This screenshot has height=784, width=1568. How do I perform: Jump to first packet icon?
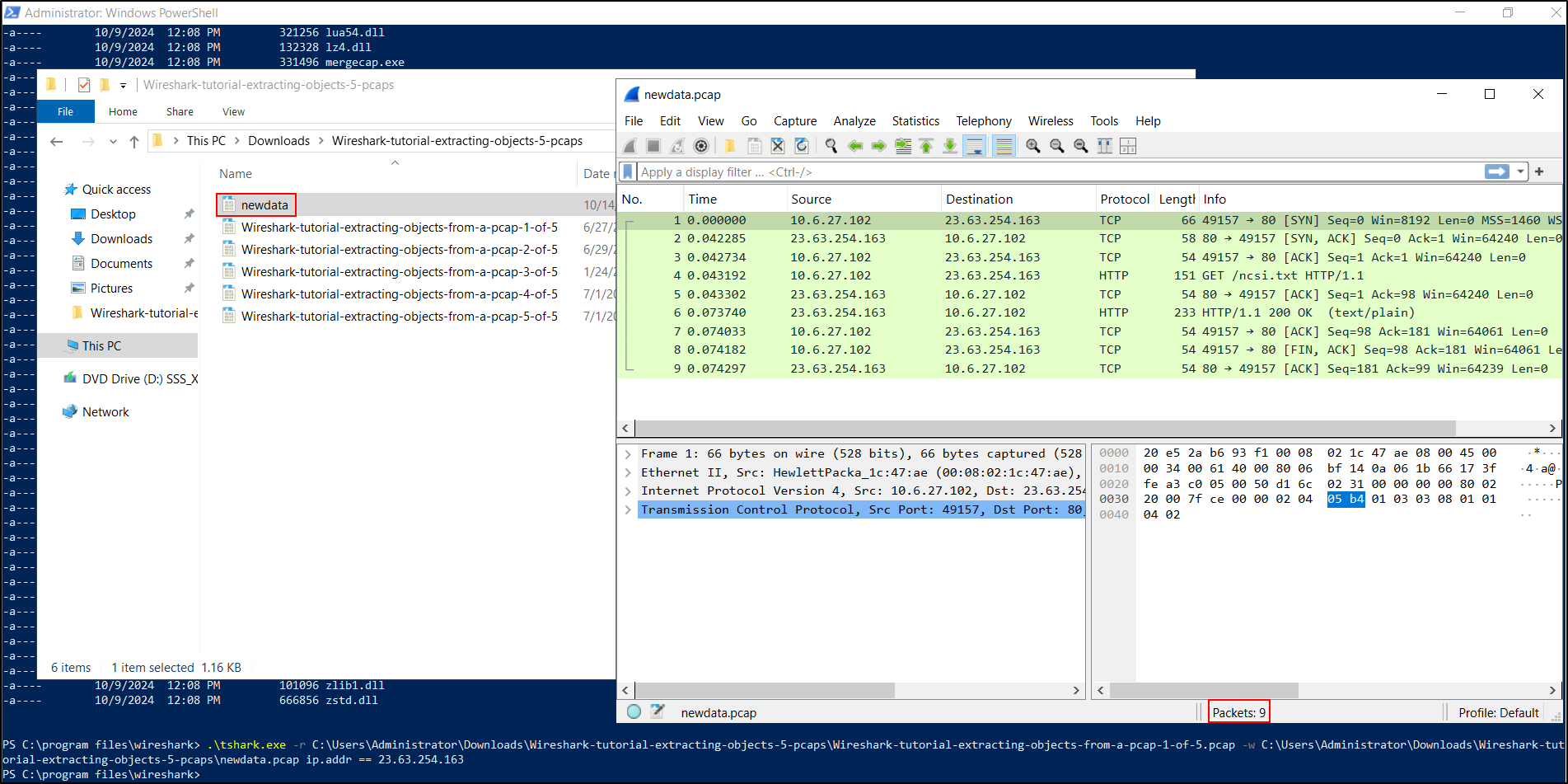(x=927, y=146)
